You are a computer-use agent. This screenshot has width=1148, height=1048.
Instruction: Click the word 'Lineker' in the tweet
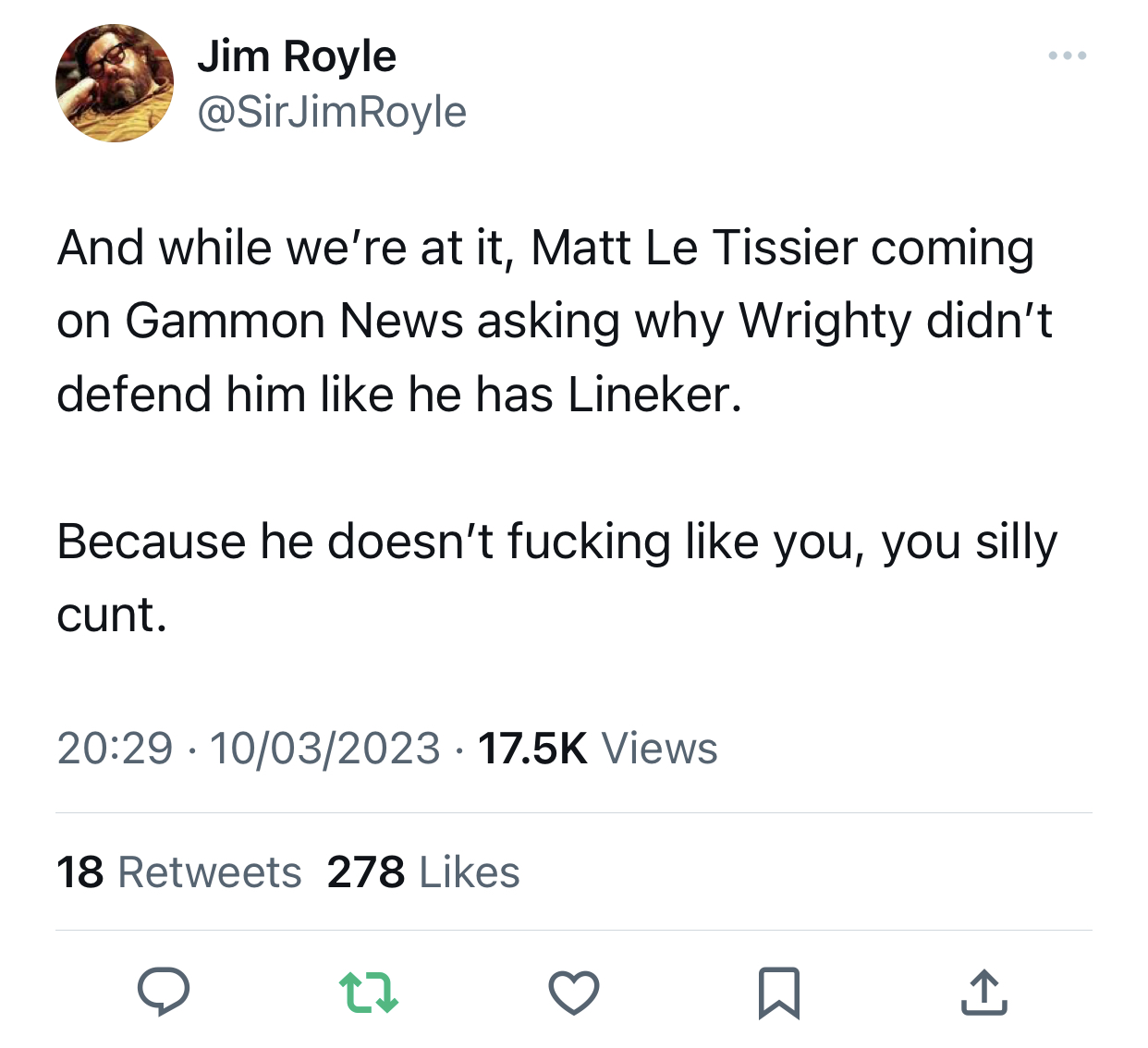point(653,395)
